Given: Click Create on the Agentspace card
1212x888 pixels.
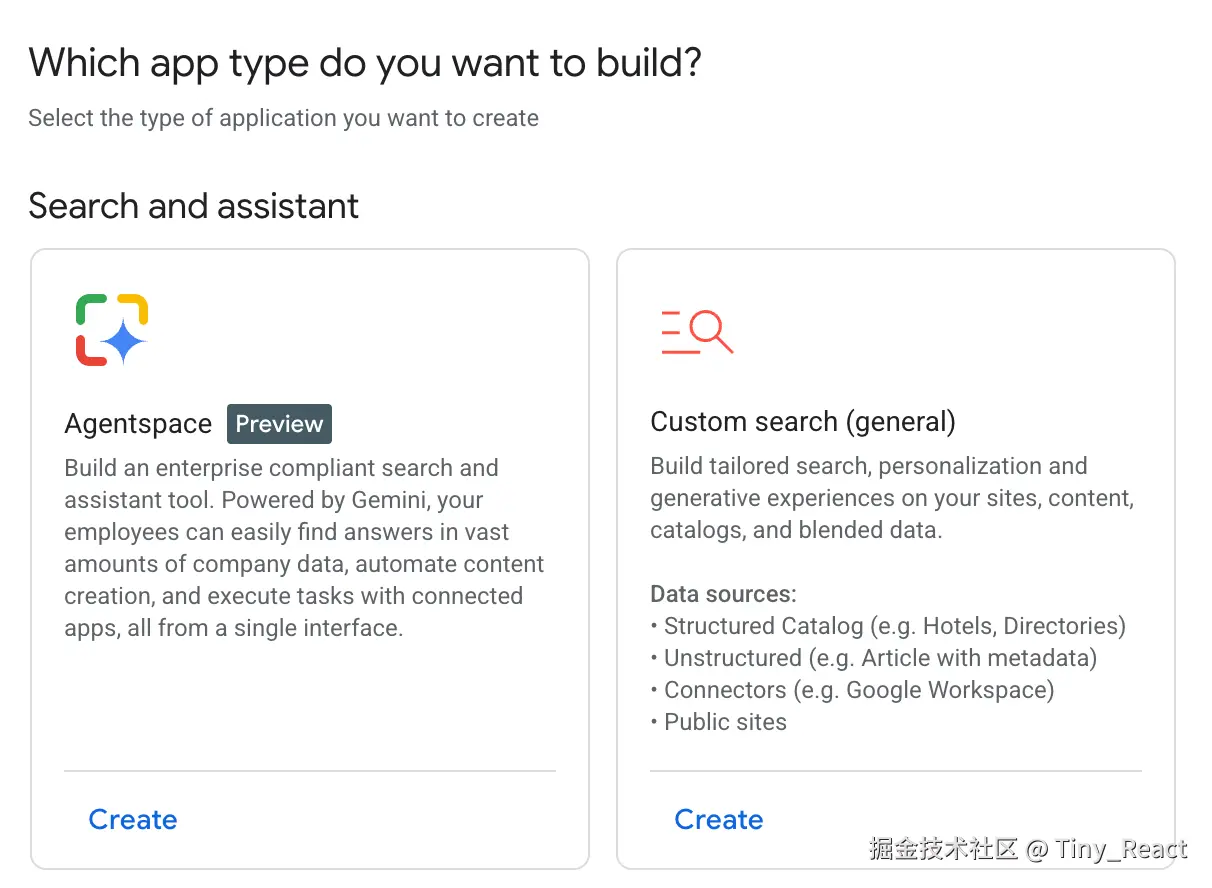Looking at the screenshot, I should 133,820.
